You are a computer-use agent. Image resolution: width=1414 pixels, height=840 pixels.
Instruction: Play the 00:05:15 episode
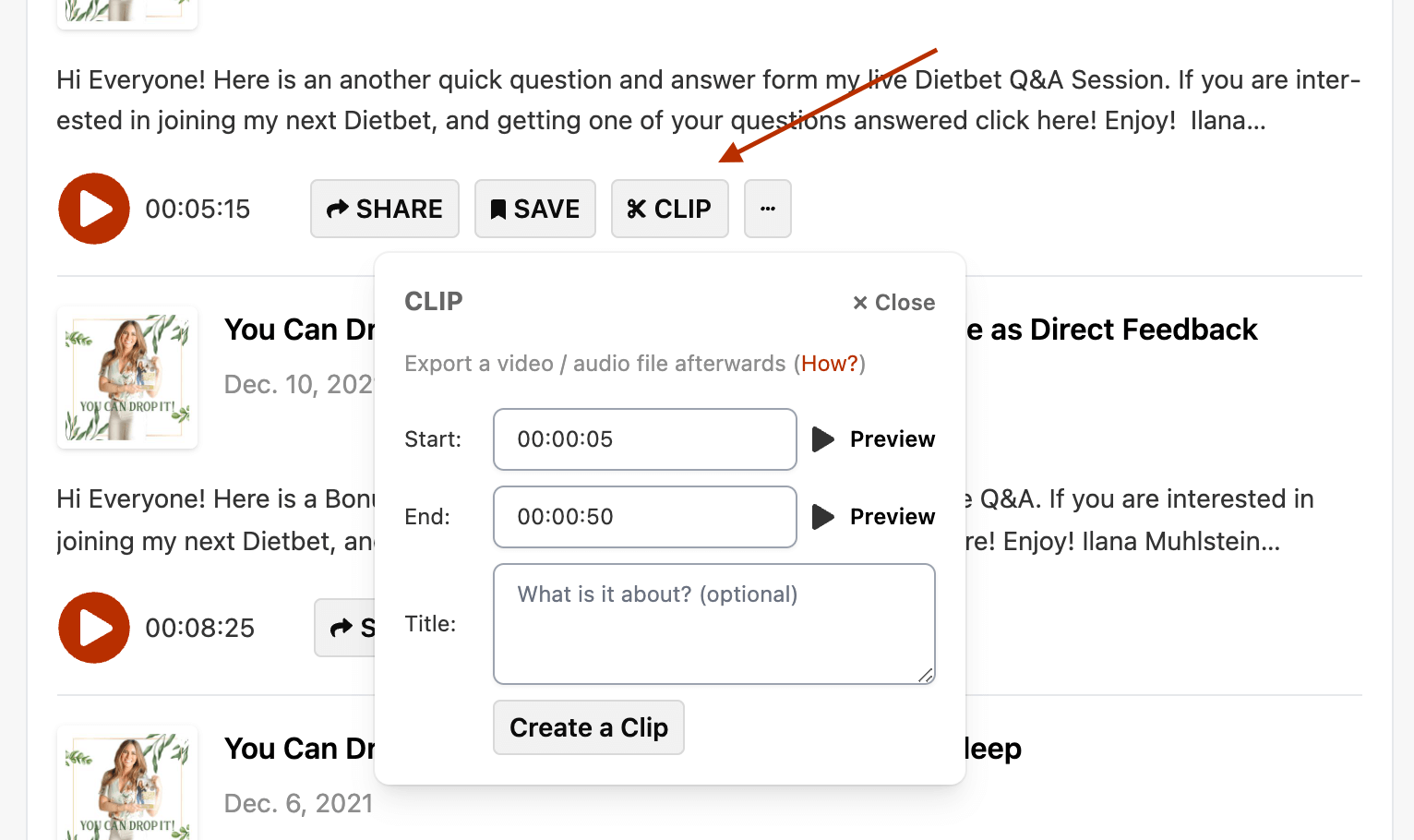(94, 209)
